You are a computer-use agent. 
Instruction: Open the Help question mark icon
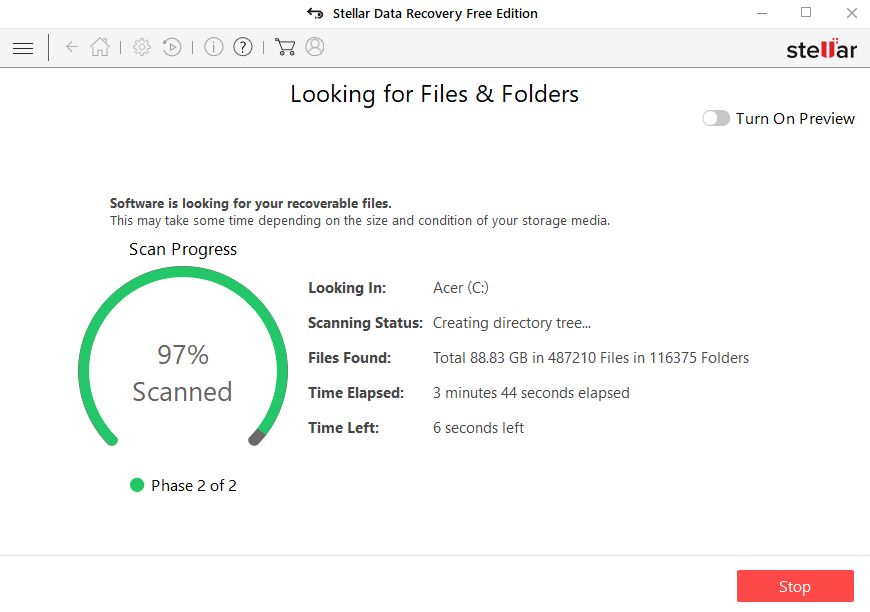(x=243, y=46)
